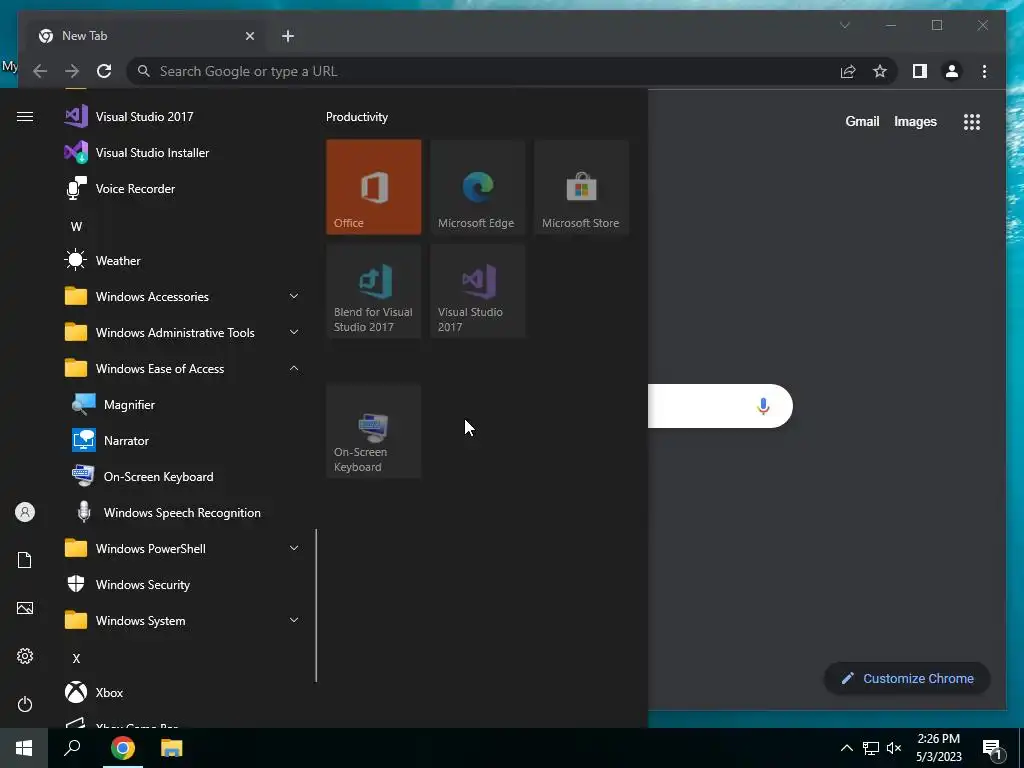Open Chrome profile menu
The image size is (1024, 768).
(952, 71)
